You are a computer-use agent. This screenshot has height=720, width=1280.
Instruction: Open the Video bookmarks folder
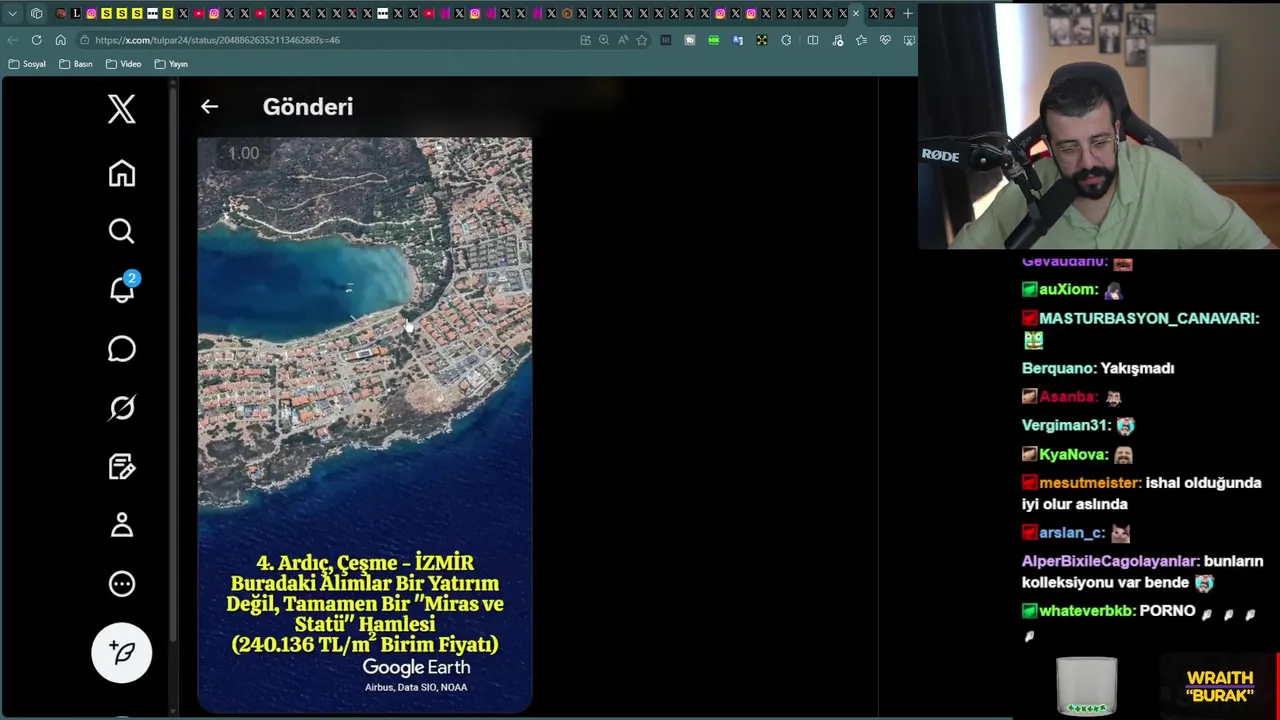click(124, 64)
